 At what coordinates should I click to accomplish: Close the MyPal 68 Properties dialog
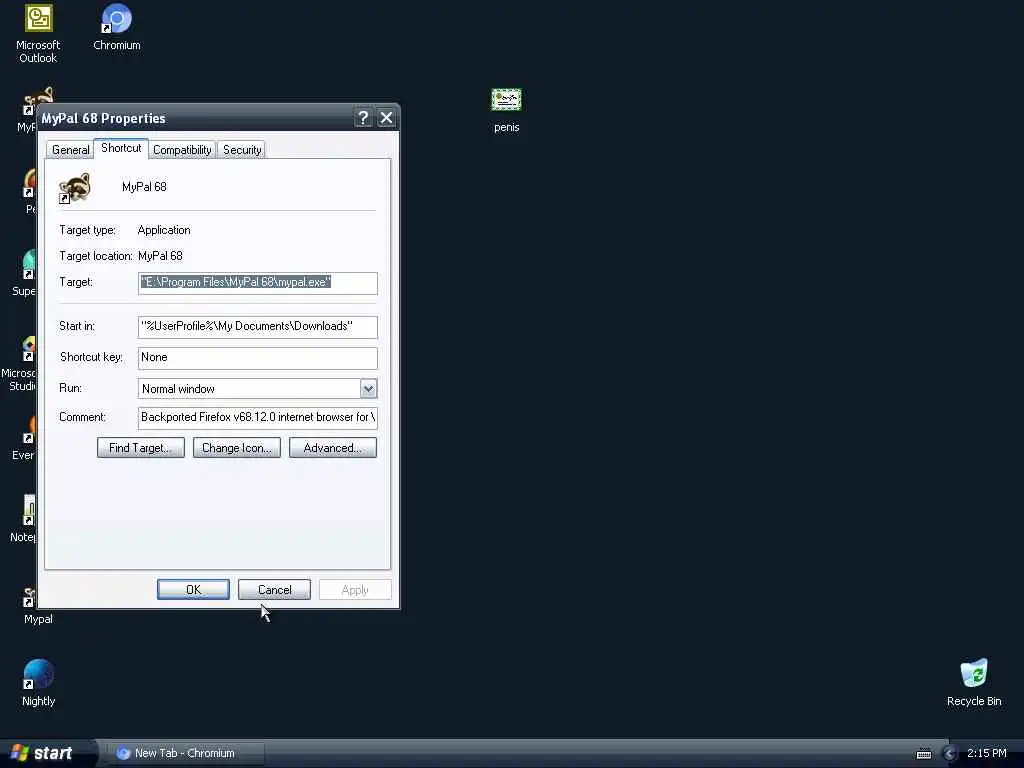386,118
